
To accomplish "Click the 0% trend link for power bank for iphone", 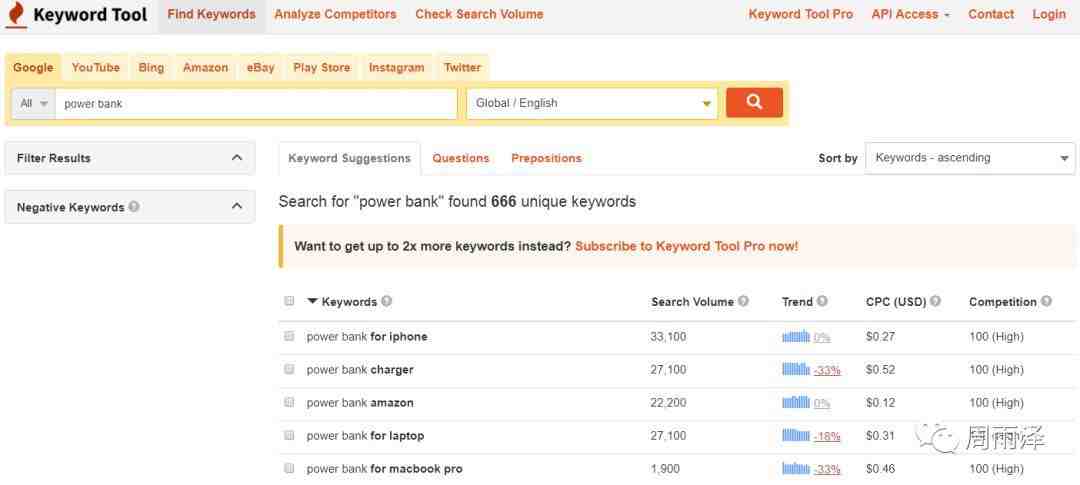I will pos(822,337).
